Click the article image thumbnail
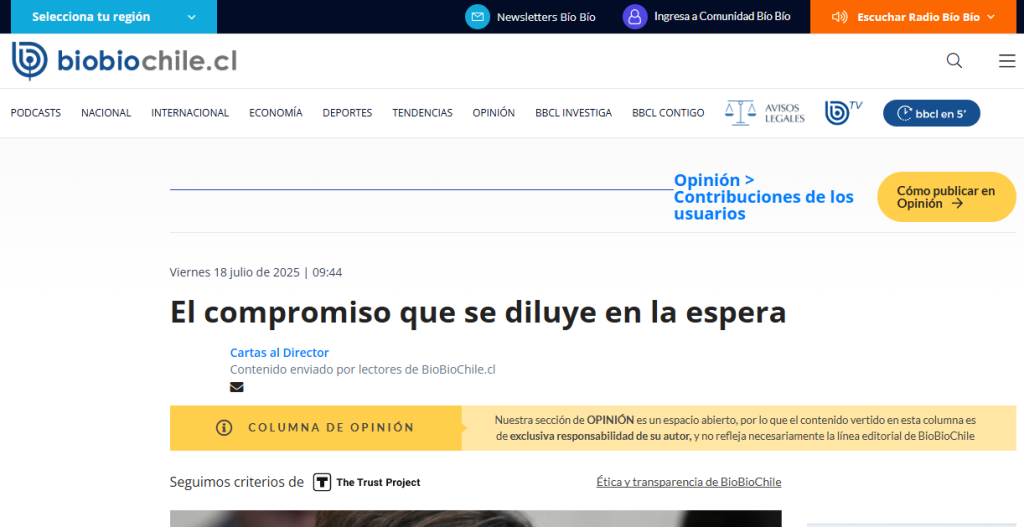 [475, 518]
